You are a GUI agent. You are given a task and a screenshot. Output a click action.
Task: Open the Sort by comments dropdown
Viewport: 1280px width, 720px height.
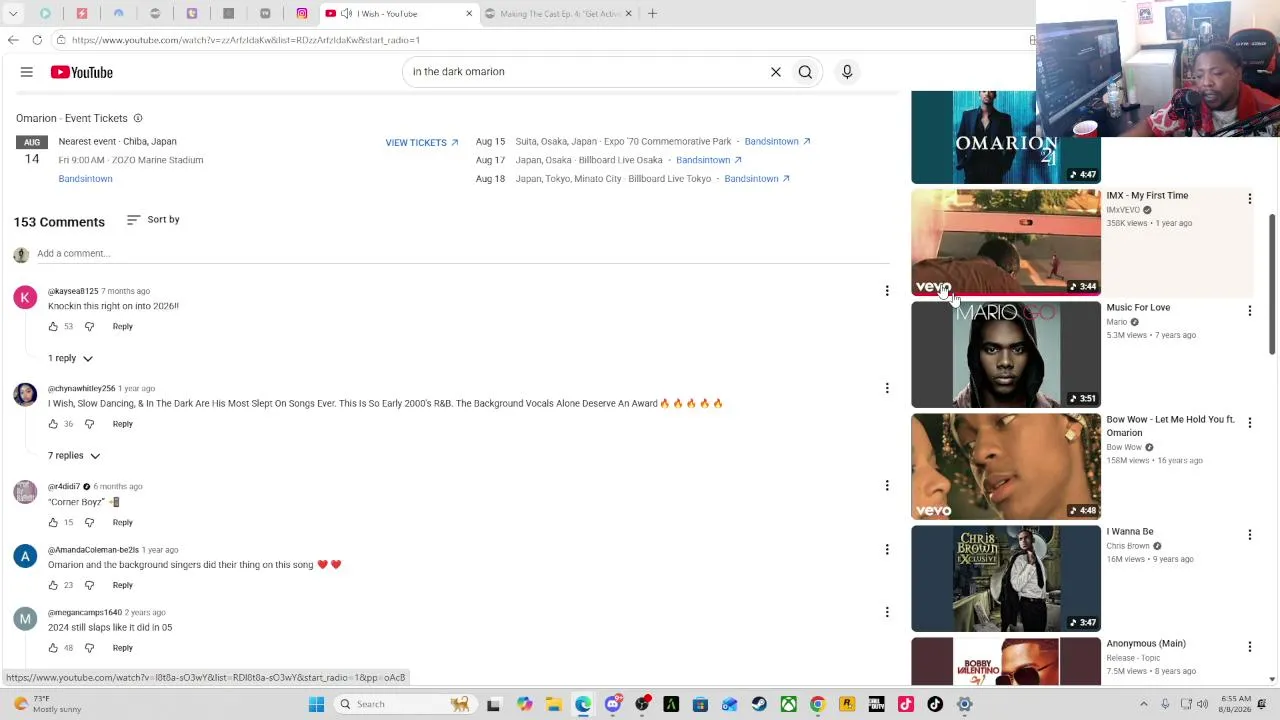coord(153,220)
